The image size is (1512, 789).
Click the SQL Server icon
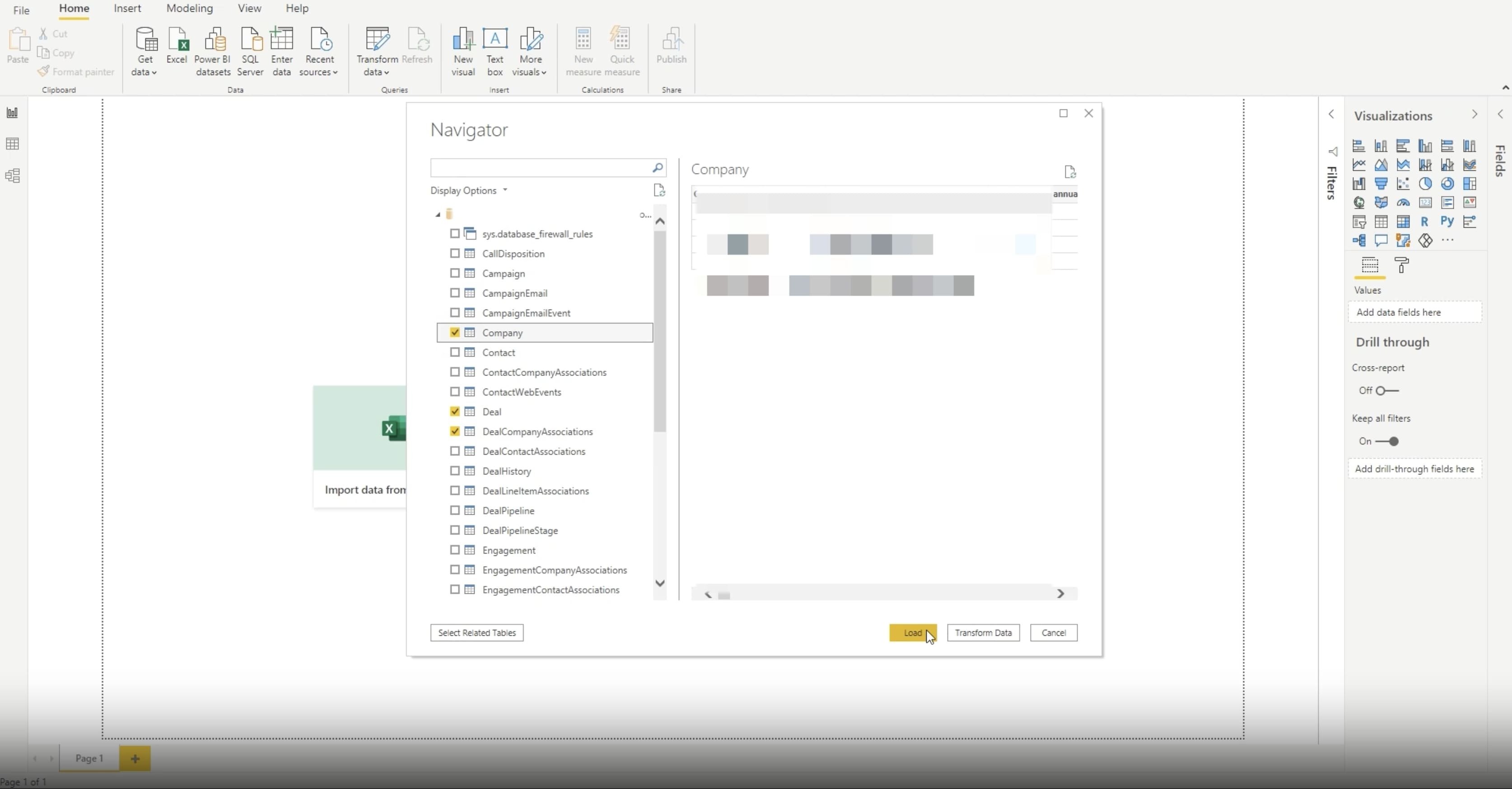250,52
